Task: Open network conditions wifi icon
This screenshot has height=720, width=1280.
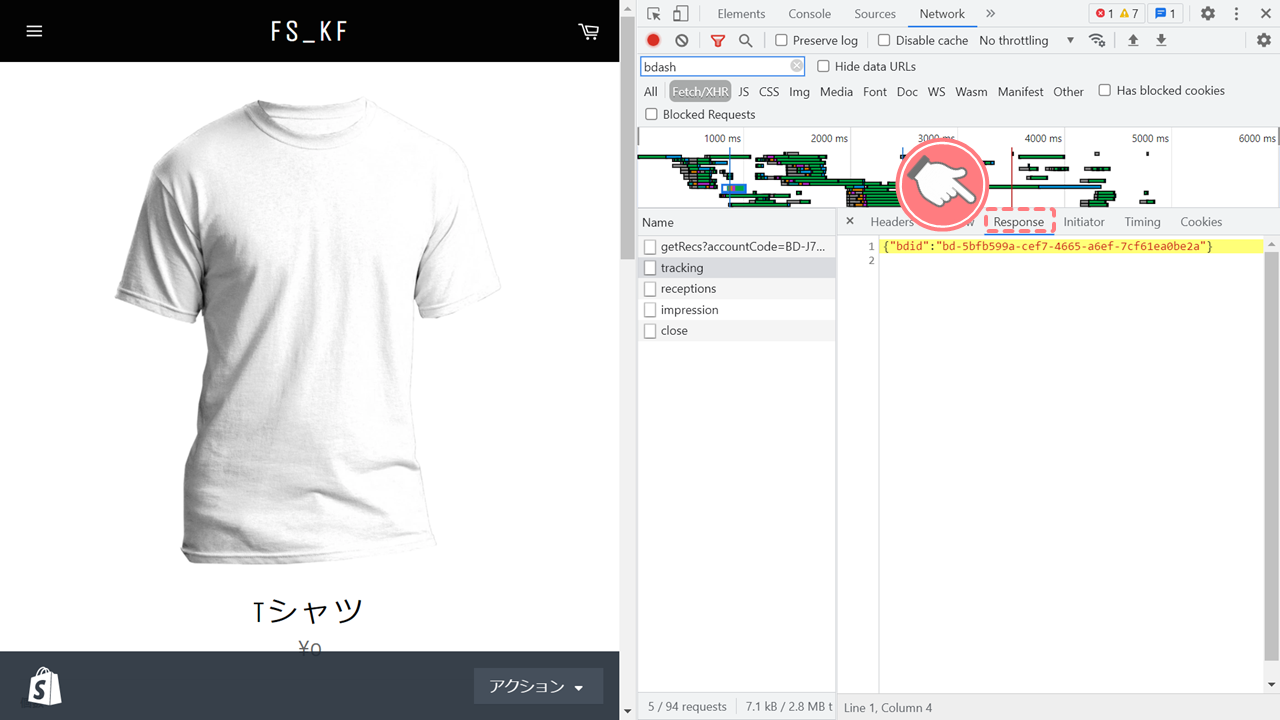Action: [x=1097, y=40]
